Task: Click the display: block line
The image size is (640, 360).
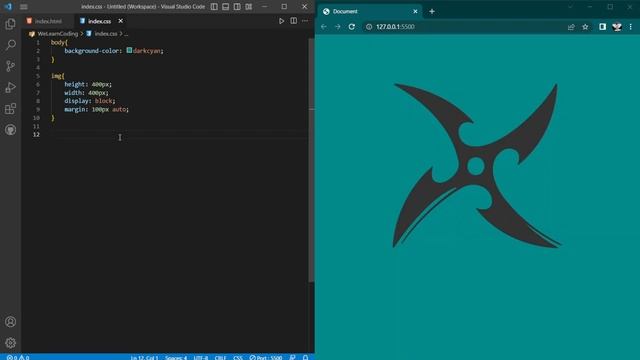Action: [90, 101]
